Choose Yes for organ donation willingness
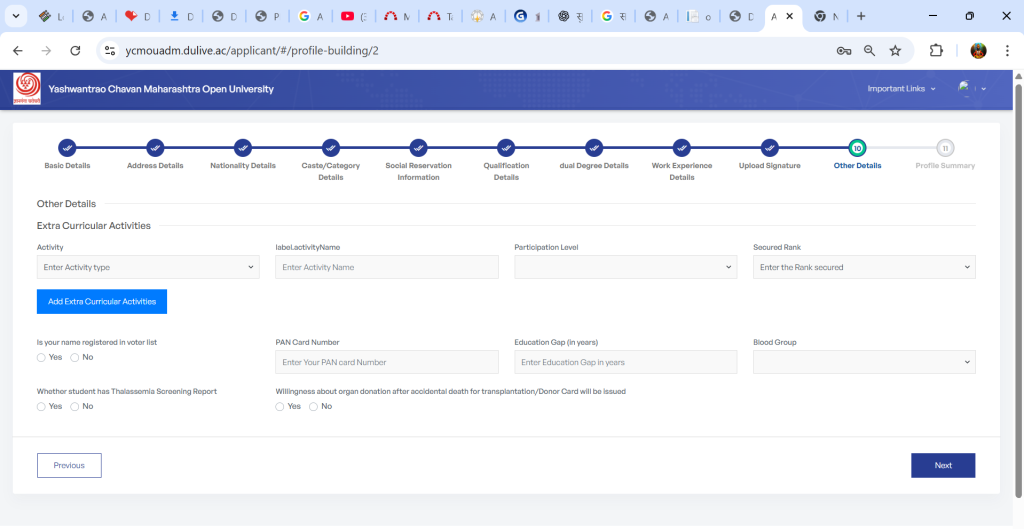1024x529 pixels. [x=280, y=406]
